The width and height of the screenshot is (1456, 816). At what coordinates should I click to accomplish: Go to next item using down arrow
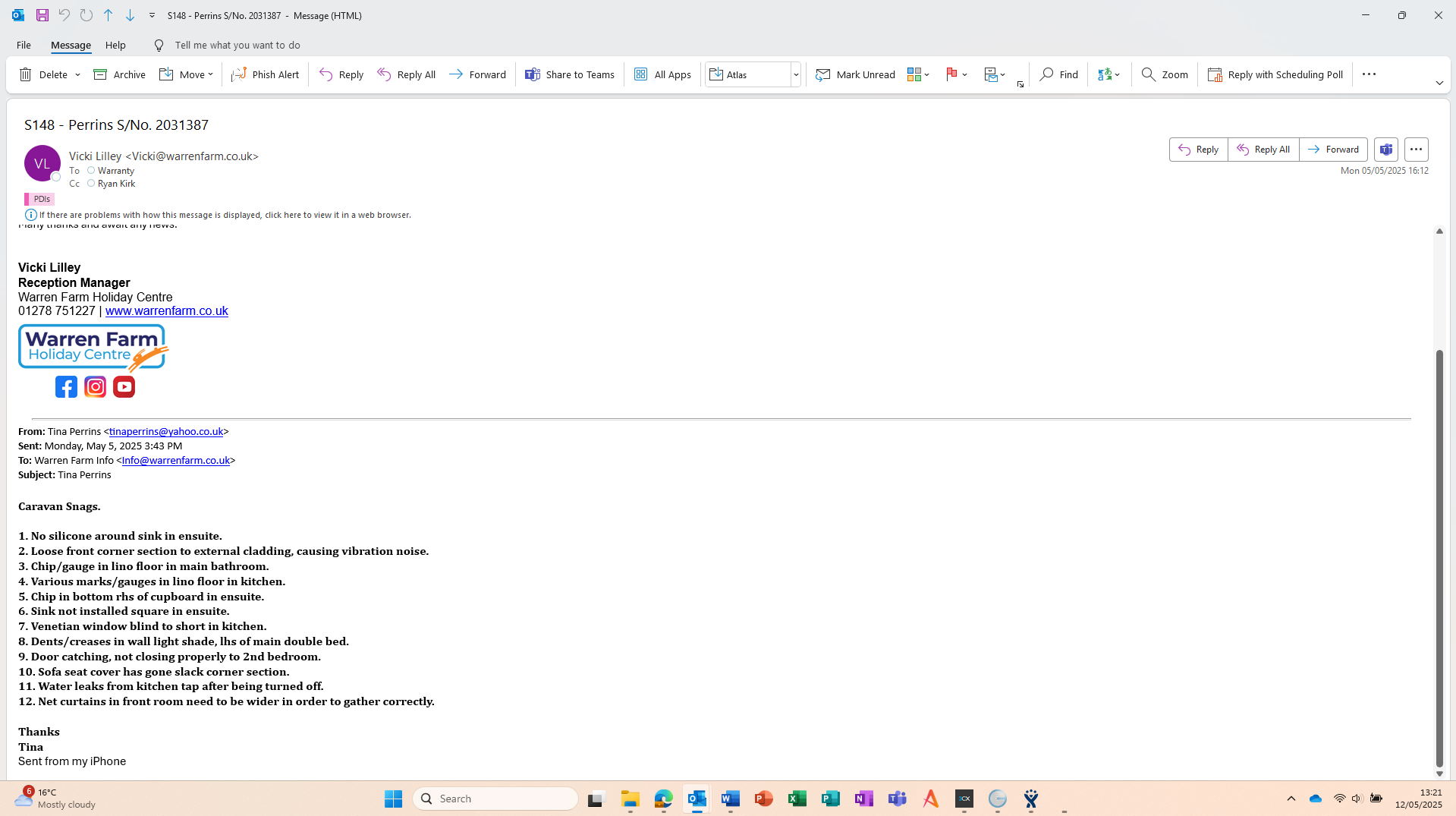pos(131,15)
